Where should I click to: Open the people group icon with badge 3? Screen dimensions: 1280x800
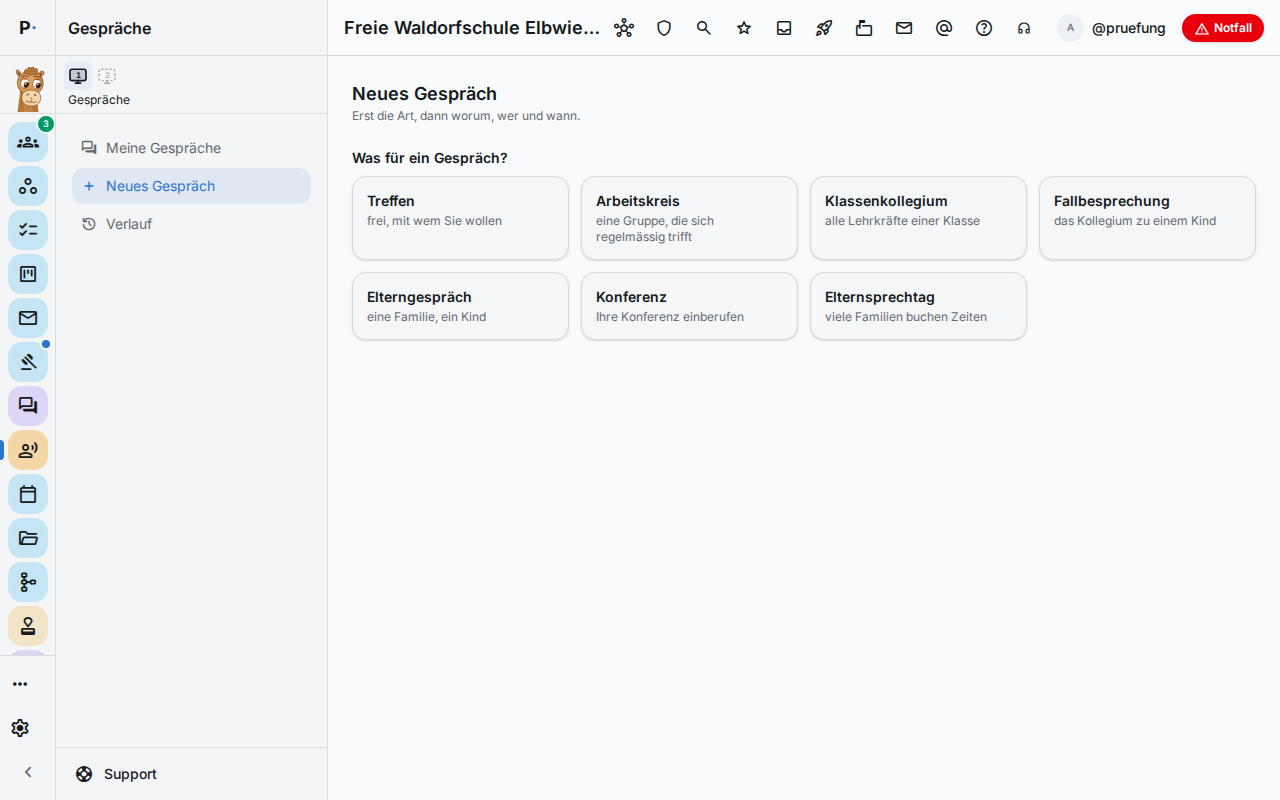pyautogui.click(x=28, y=142)
